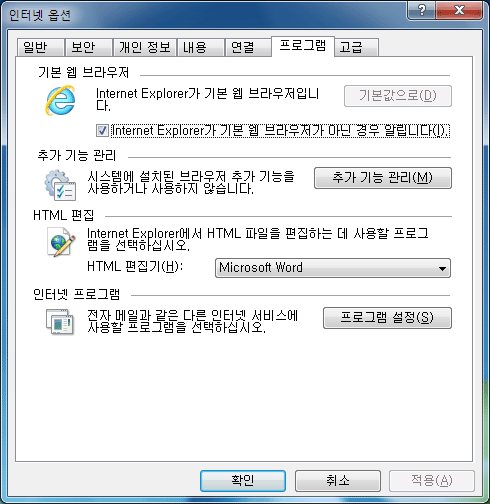Image resolution: width=490 pixels, height=504 pixels.
Task: Open the 개인 정보 tab
Action: [x=145, y=47]
